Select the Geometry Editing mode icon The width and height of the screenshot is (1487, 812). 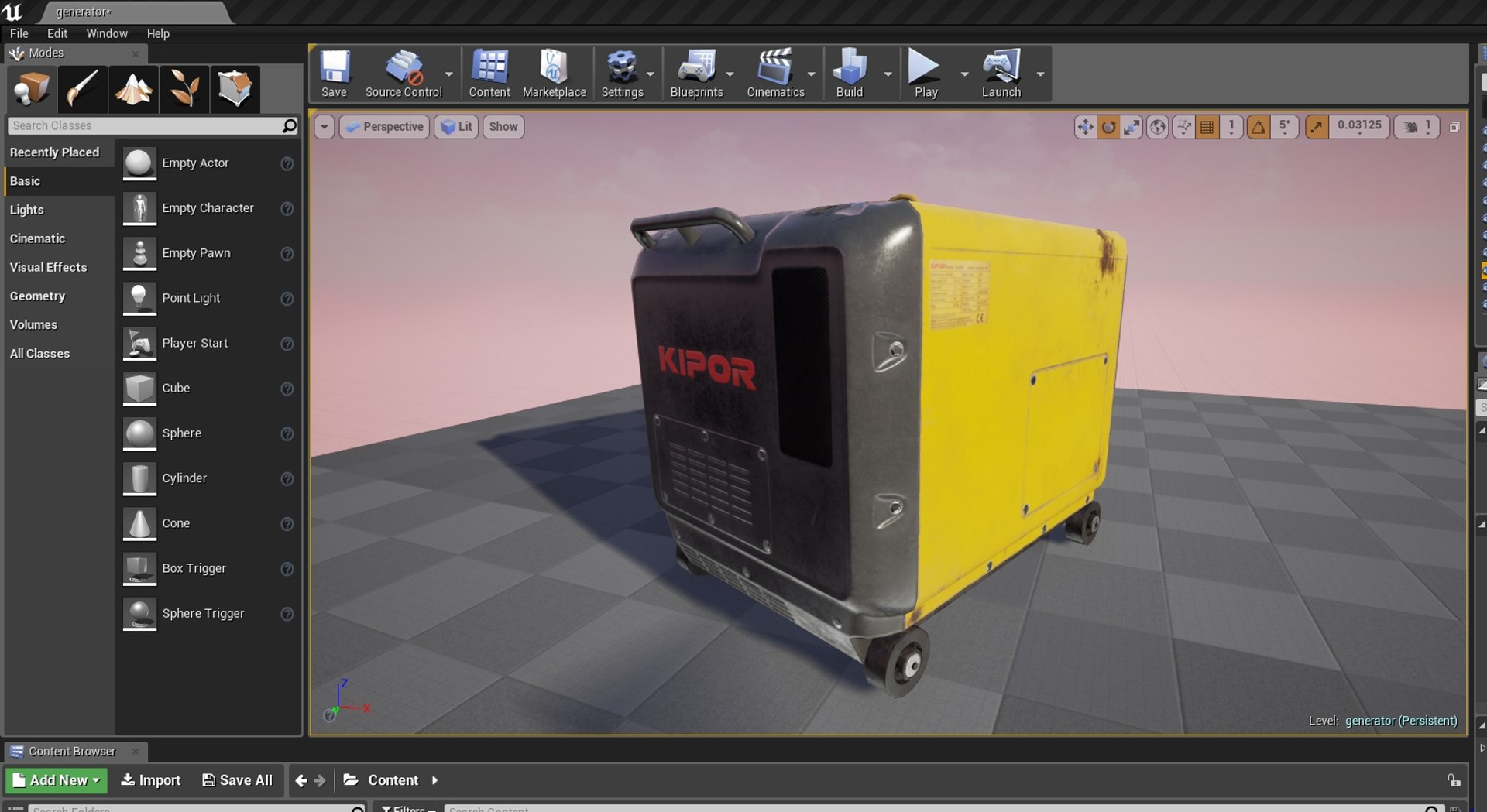coord(235,89)
